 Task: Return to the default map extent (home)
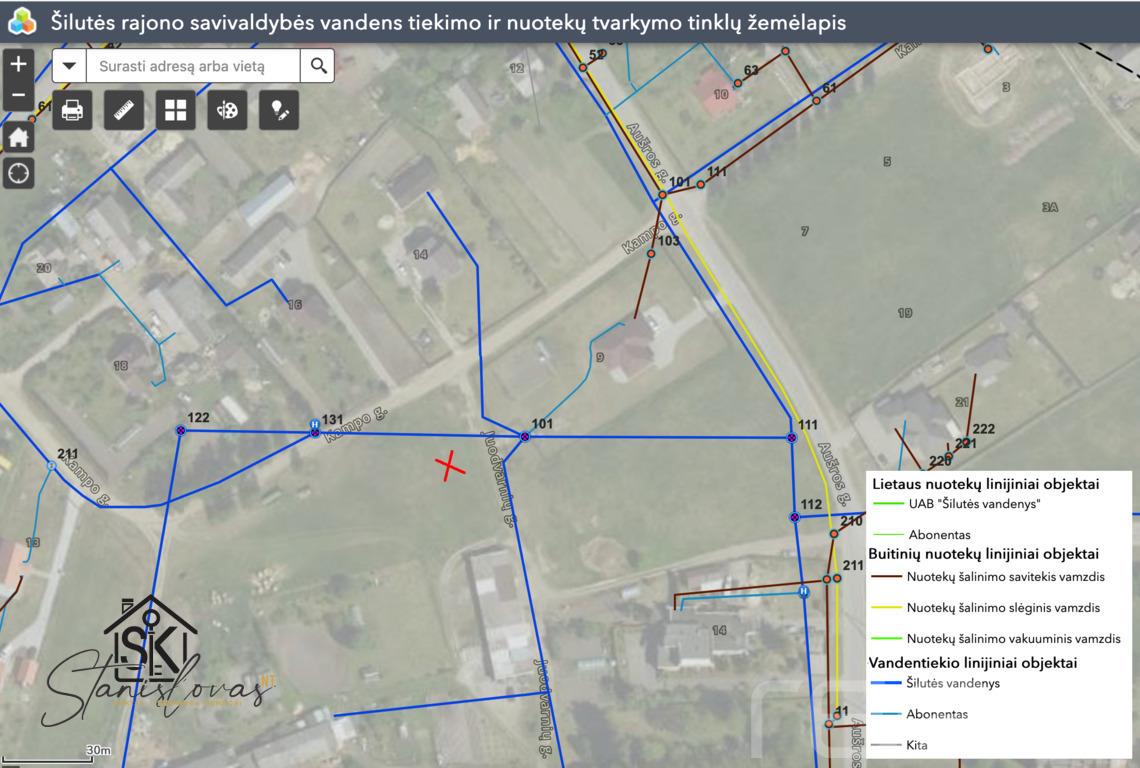(x=18, y=137)
